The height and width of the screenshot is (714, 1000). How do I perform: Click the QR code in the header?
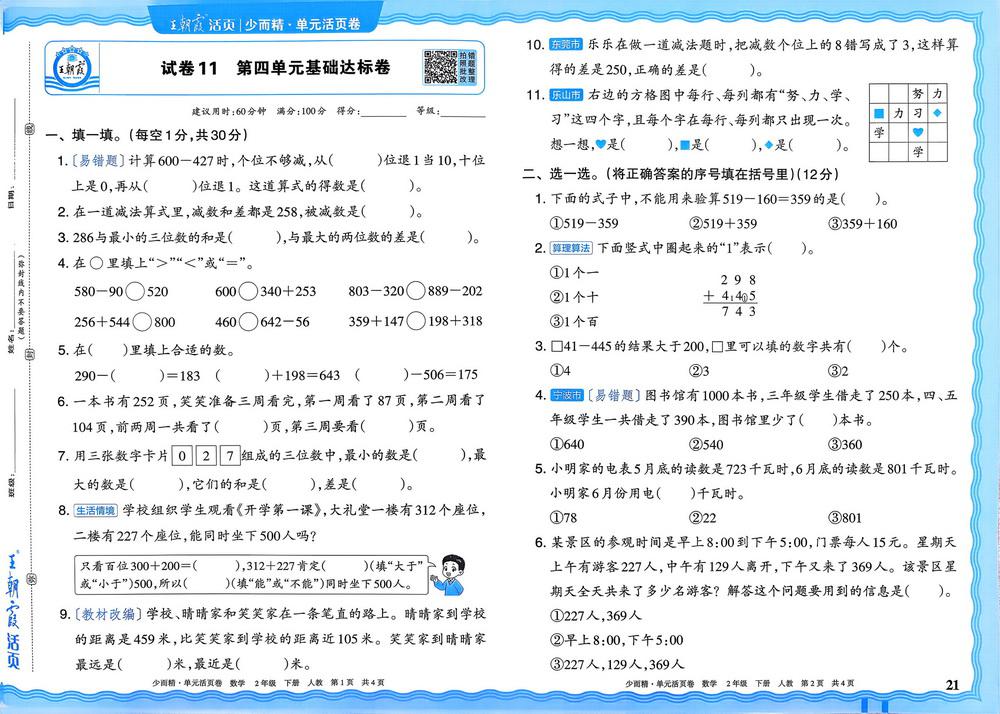coord(440,66)
